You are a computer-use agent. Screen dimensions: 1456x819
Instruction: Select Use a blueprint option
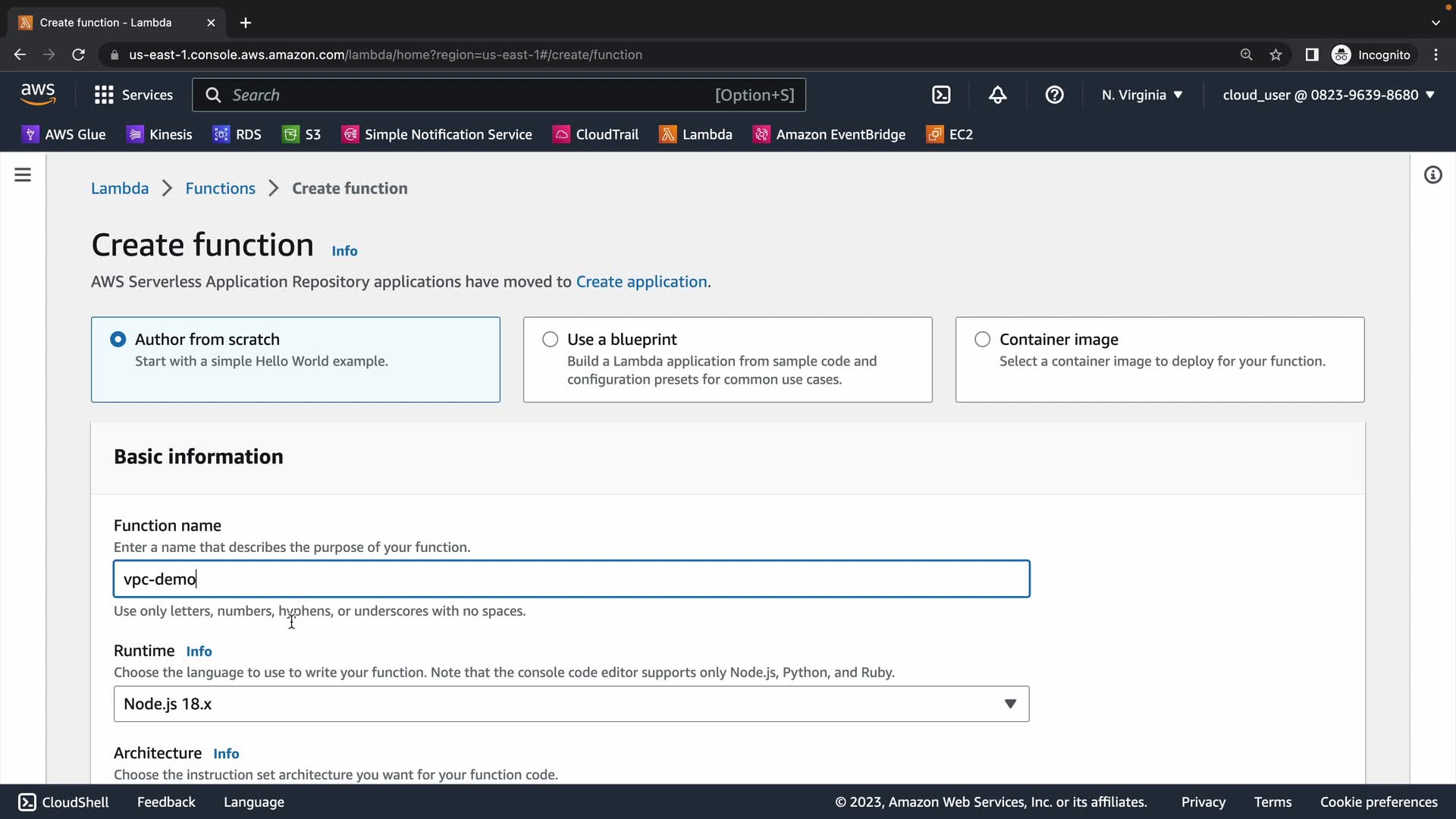pos(551,339)
